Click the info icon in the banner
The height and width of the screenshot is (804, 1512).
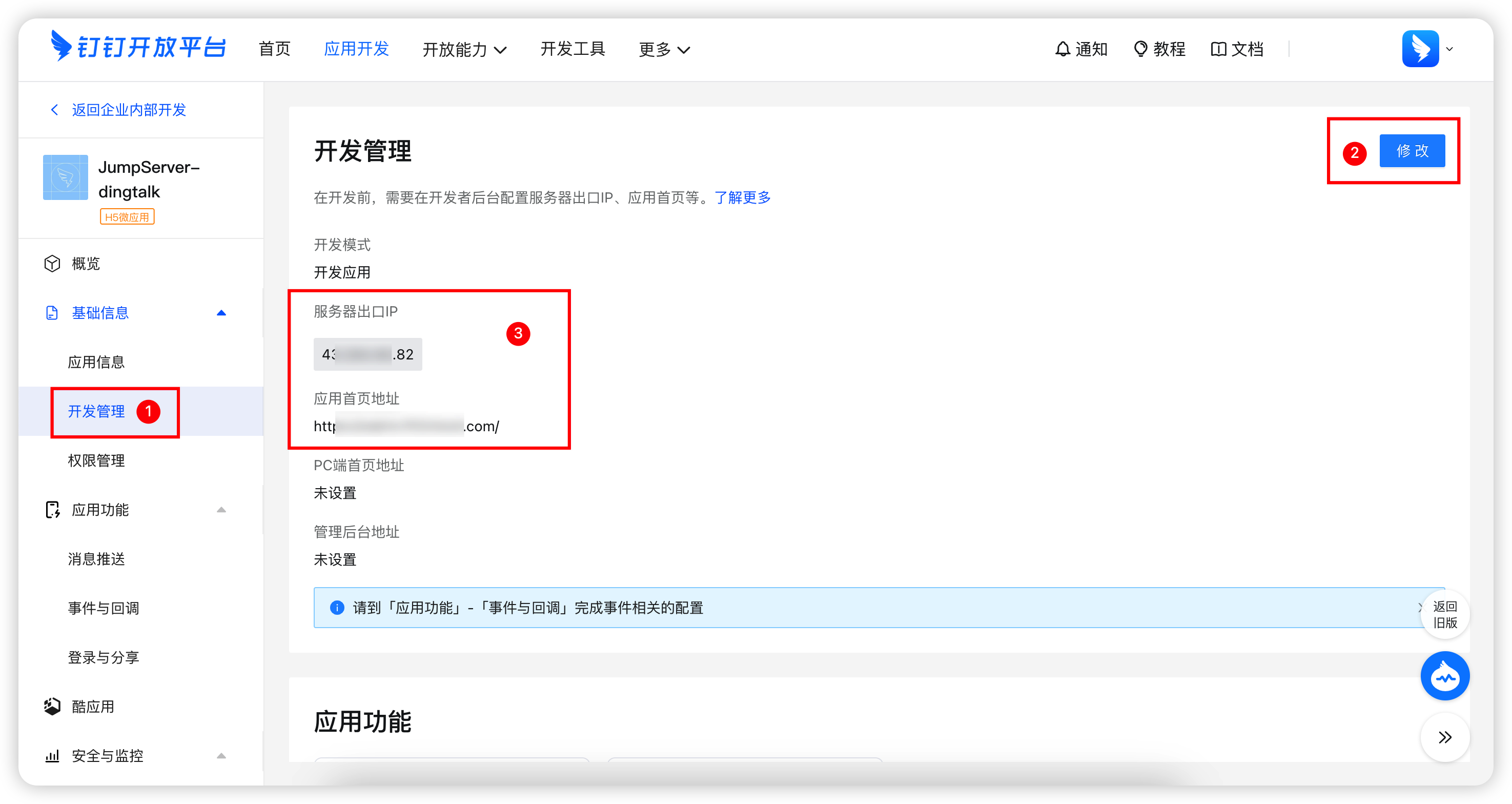(x=337, y=608)
